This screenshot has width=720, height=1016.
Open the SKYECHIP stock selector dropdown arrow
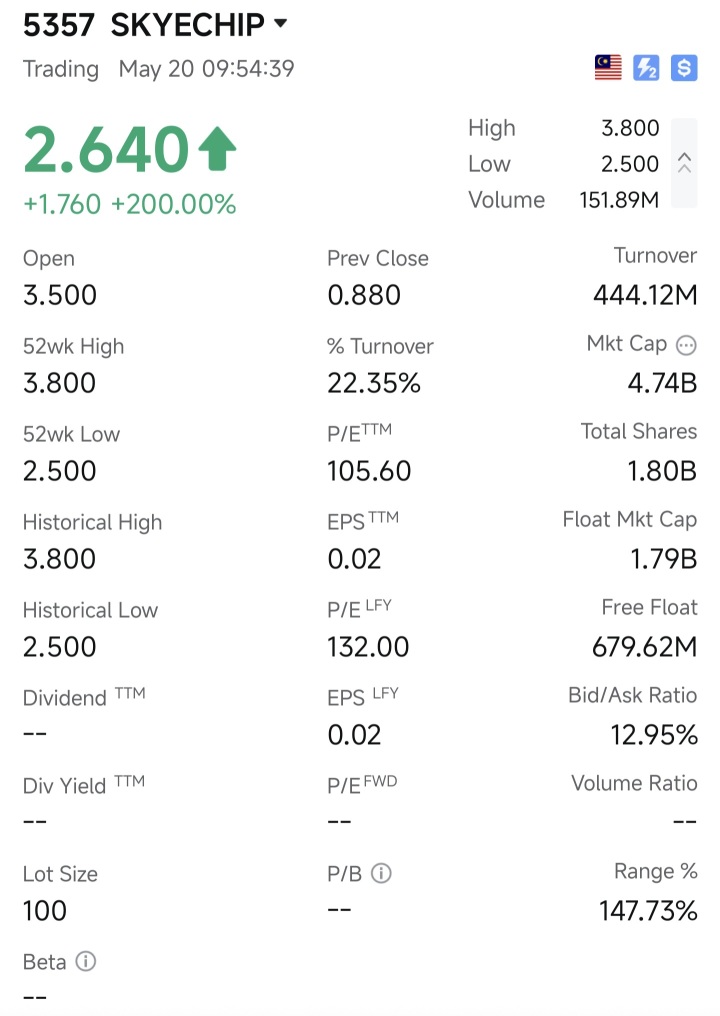pyautogui.click(x=280, y=24)
